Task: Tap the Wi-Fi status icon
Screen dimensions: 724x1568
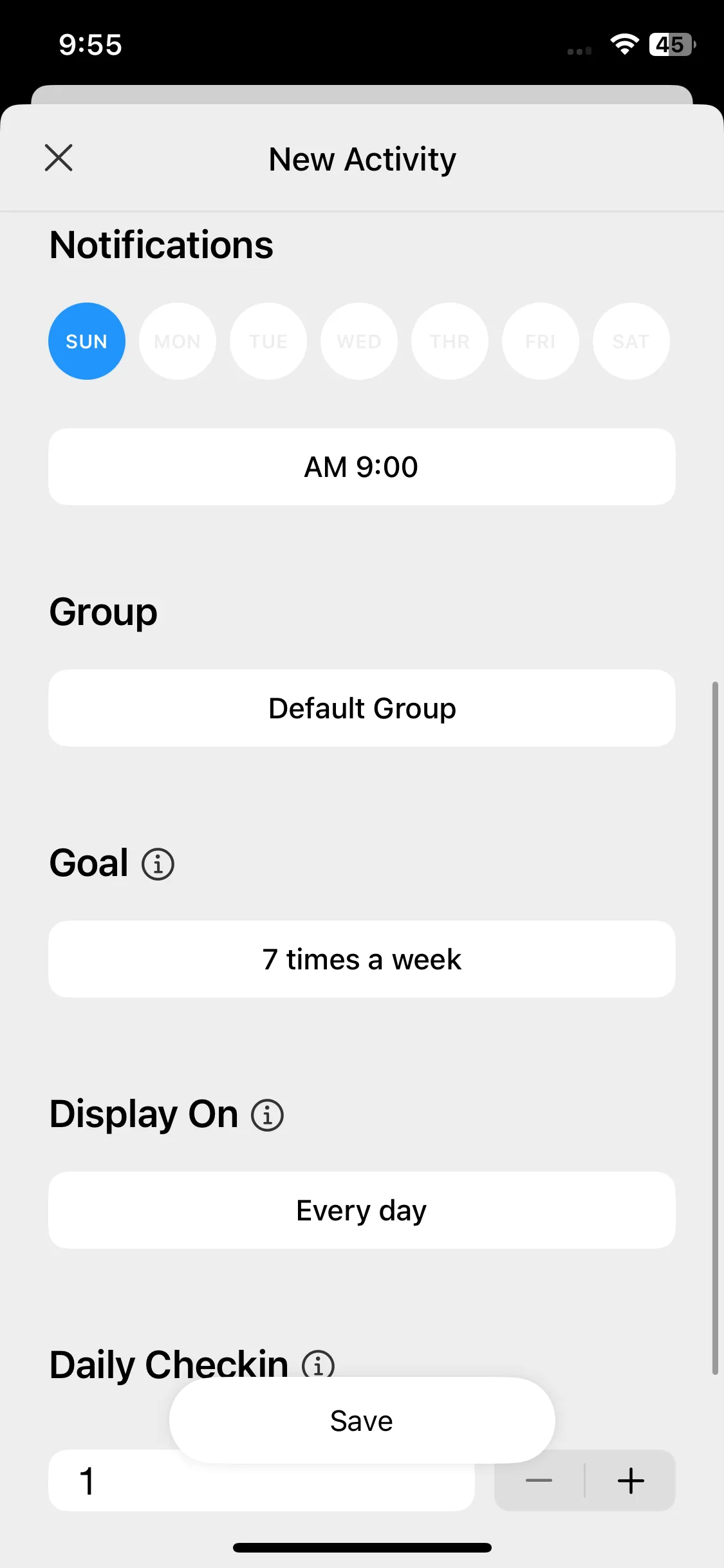Action: pos(624,44)
